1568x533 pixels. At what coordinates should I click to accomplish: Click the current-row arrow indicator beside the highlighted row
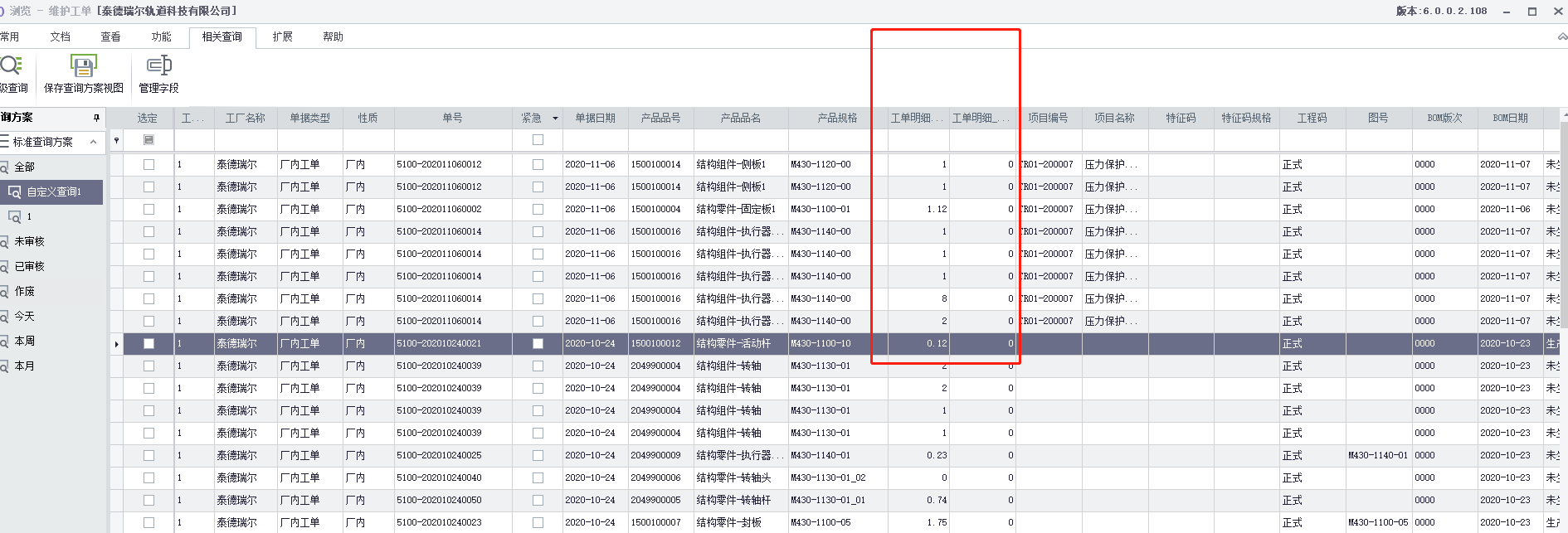coord(117,343)
